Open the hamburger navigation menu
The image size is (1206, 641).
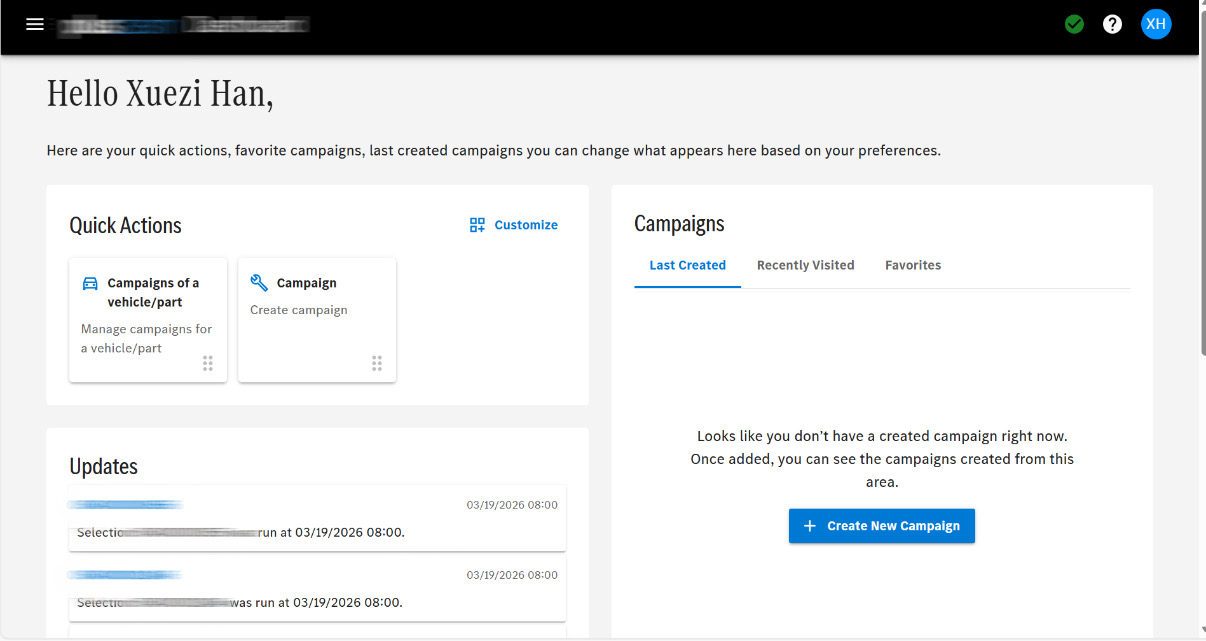35,24
